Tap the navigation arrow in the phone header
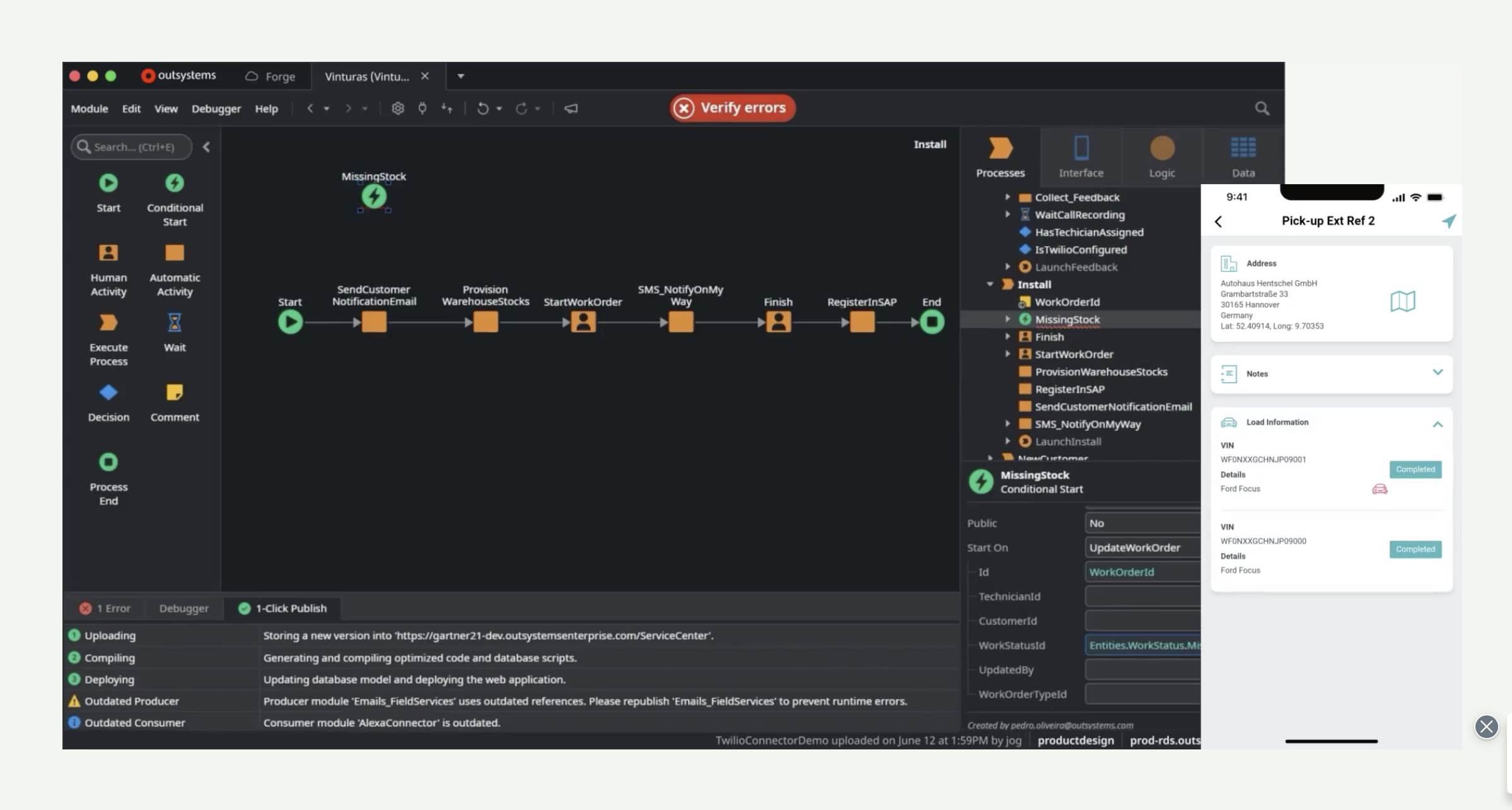 pos(1448,221)
